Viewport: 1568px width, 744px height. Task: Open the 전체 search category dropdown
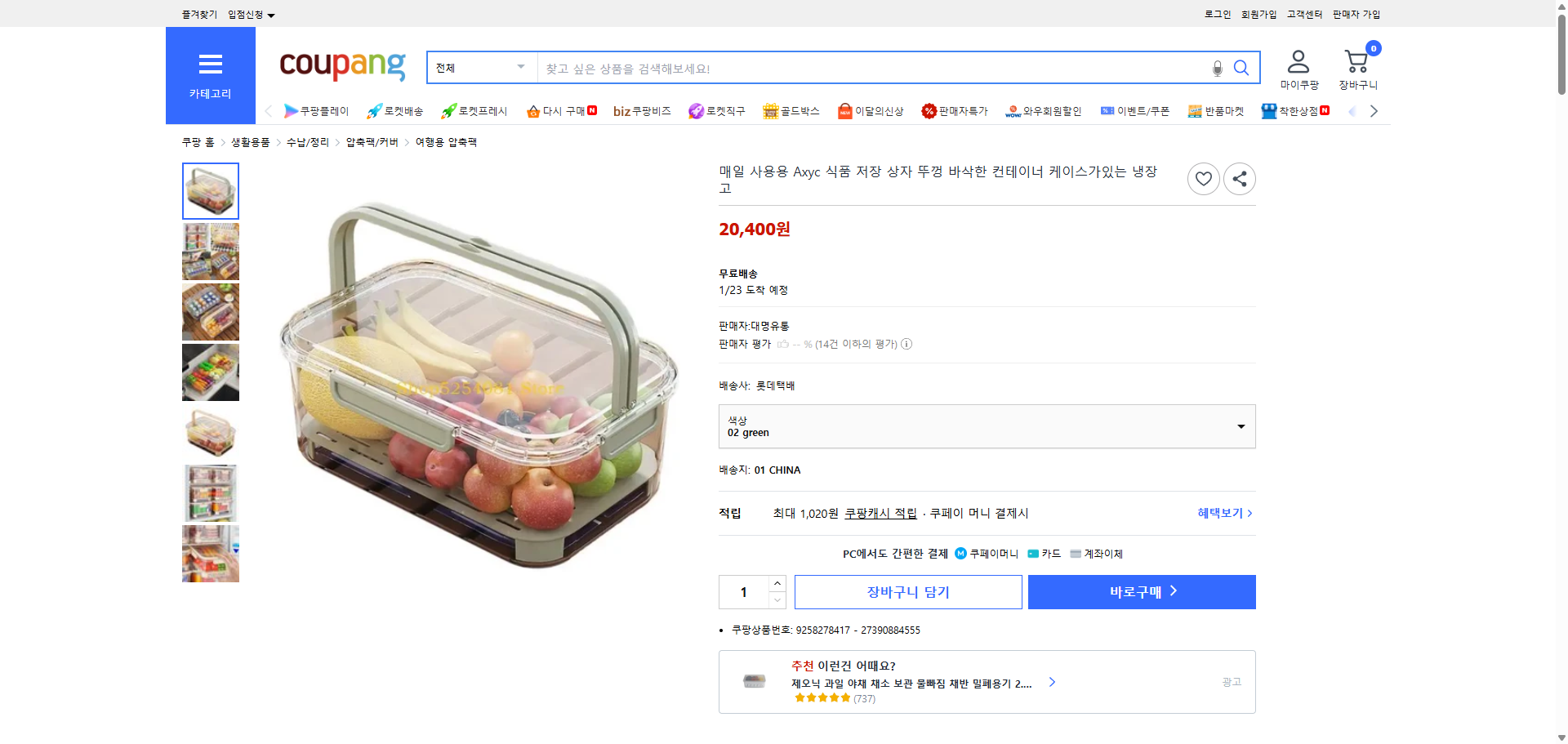481,68
